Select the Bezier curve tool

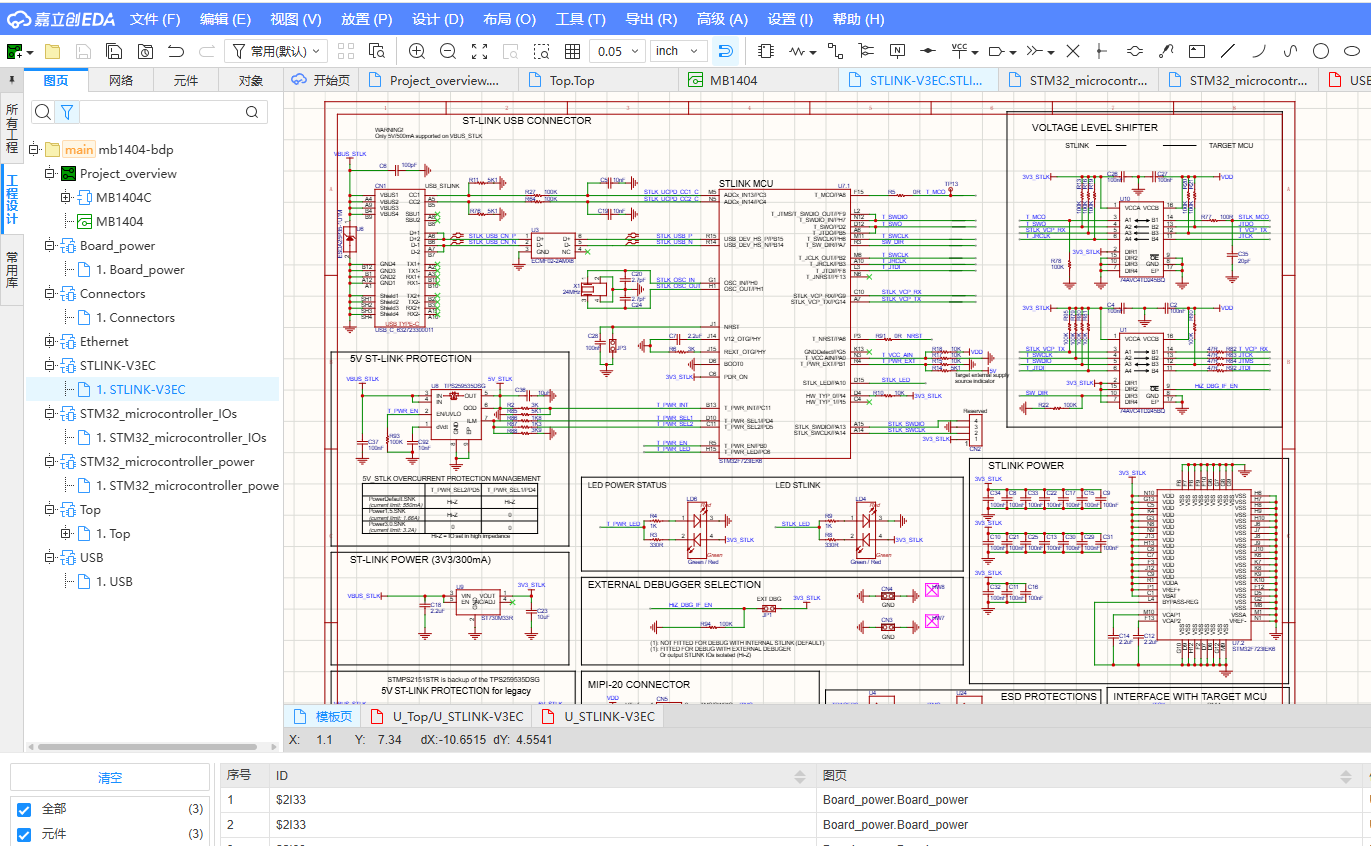point(1290,51)
